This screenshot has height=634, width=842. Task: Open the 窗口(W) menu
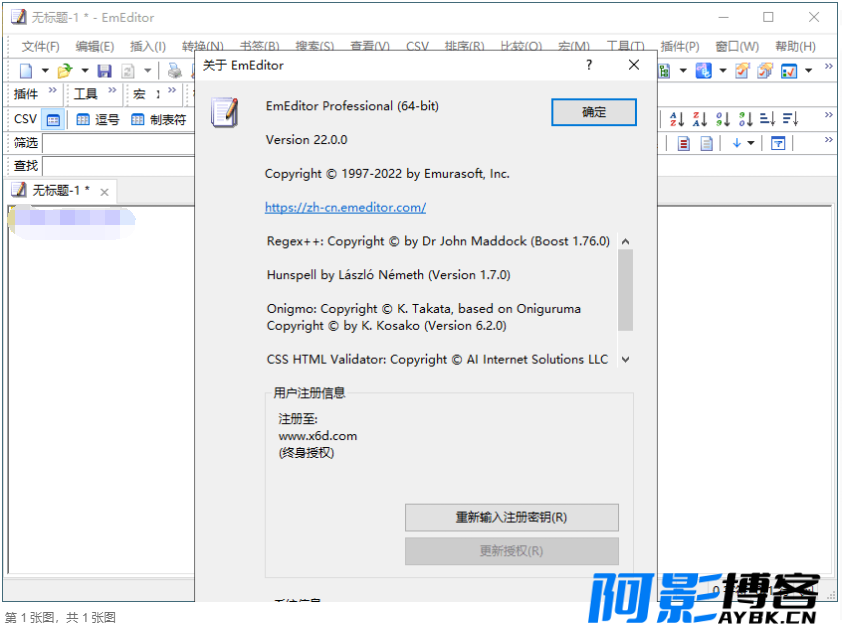click(737, 47)
